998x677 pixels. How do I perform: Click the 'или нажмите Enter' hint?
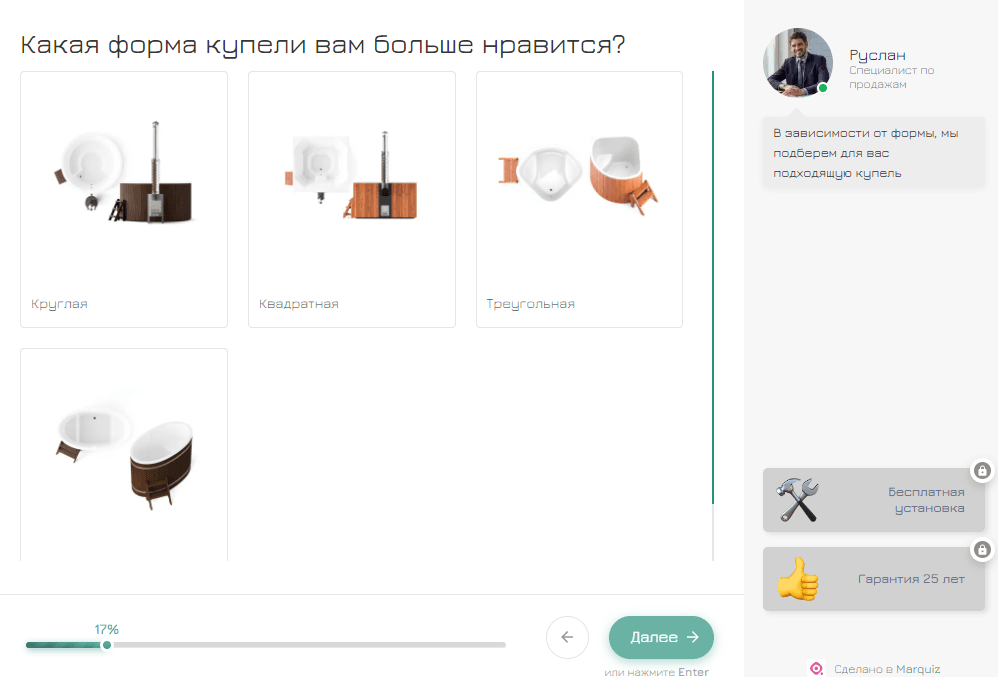656,672
